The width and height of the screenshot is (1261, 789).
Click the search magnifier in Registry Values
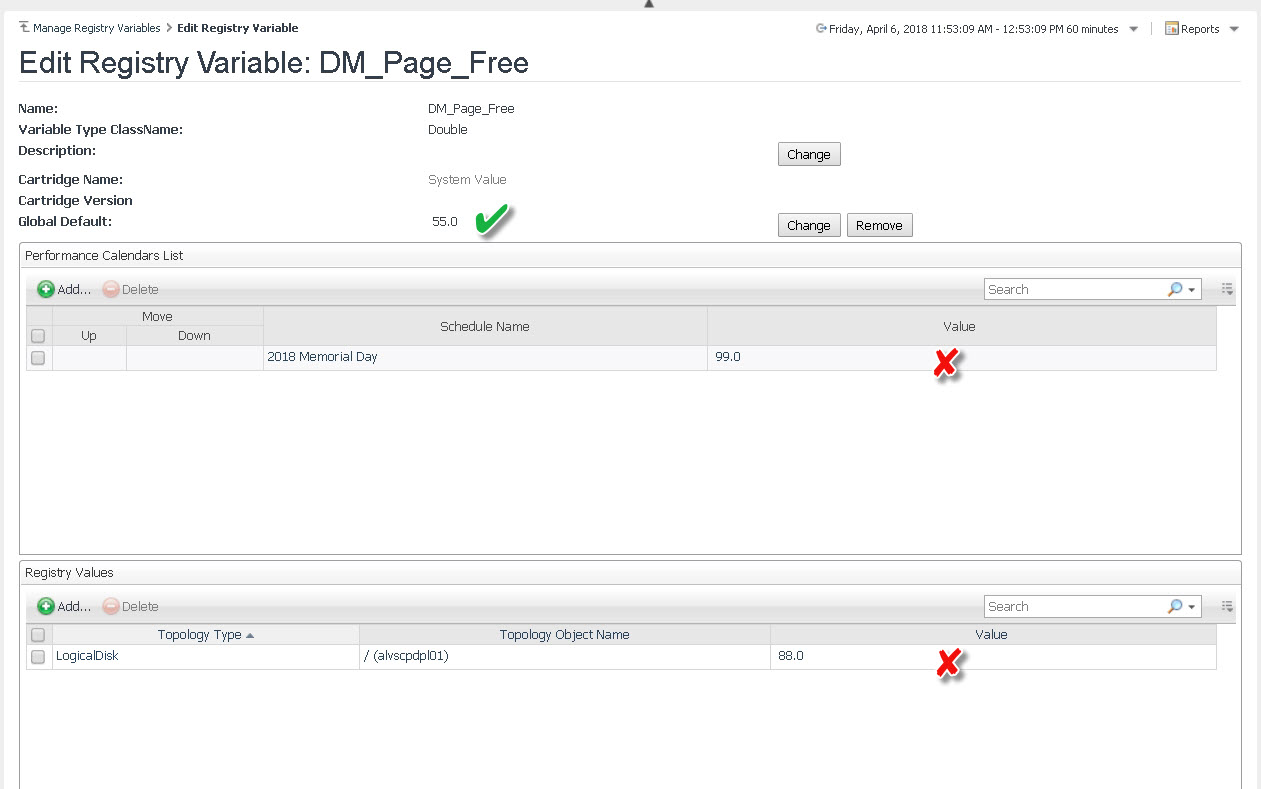pyautogui.click(x=1175, y=606)
